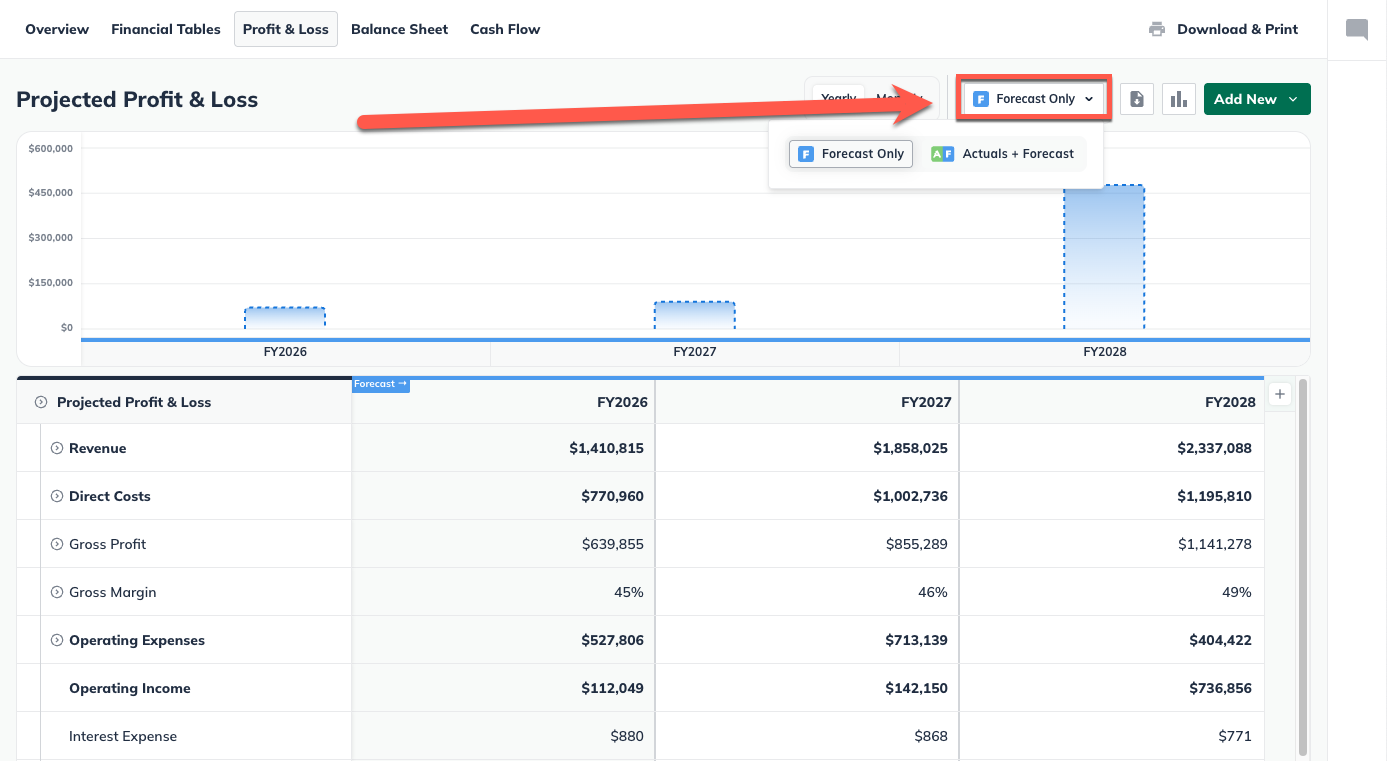Click the Gross Margin FY2028 value 49%
This screenshot has height=761, width=1387.
click(1237, 592)
